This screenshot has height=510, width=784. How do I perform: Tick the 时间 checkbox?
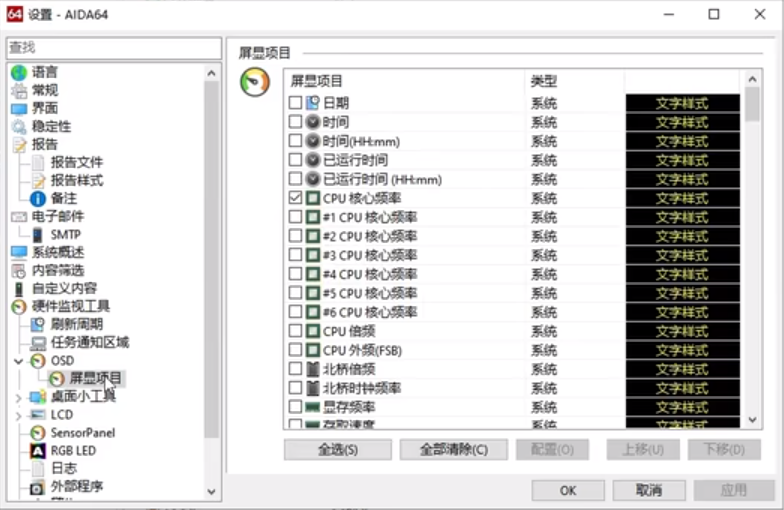(296, 122)
